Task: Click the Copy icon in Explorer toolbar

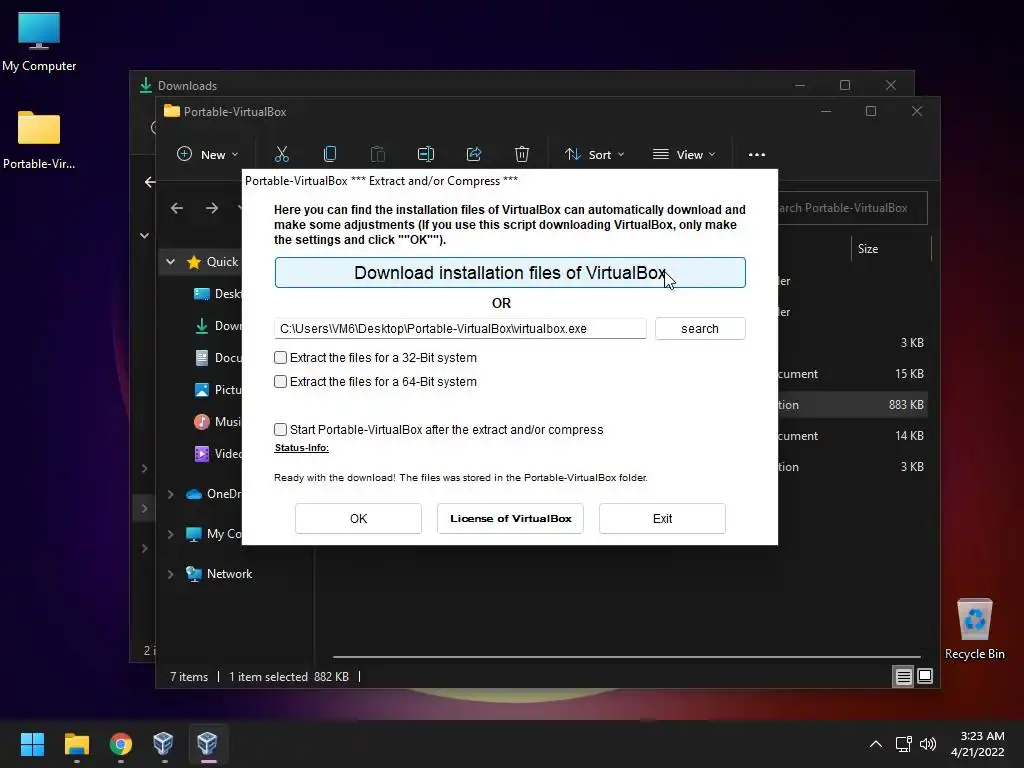Action: [x=330, y=154]
